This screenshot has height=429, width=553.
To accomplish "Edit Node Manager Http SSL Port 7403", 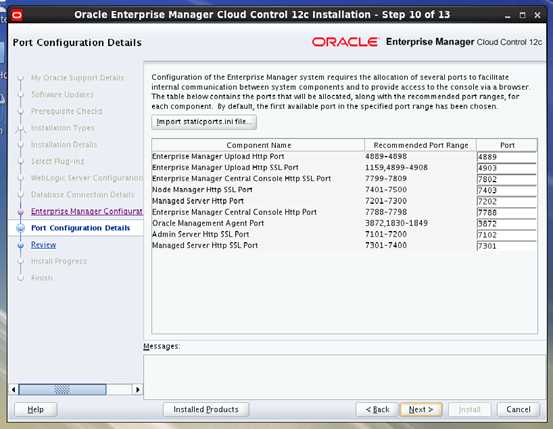I will [506, 191].
